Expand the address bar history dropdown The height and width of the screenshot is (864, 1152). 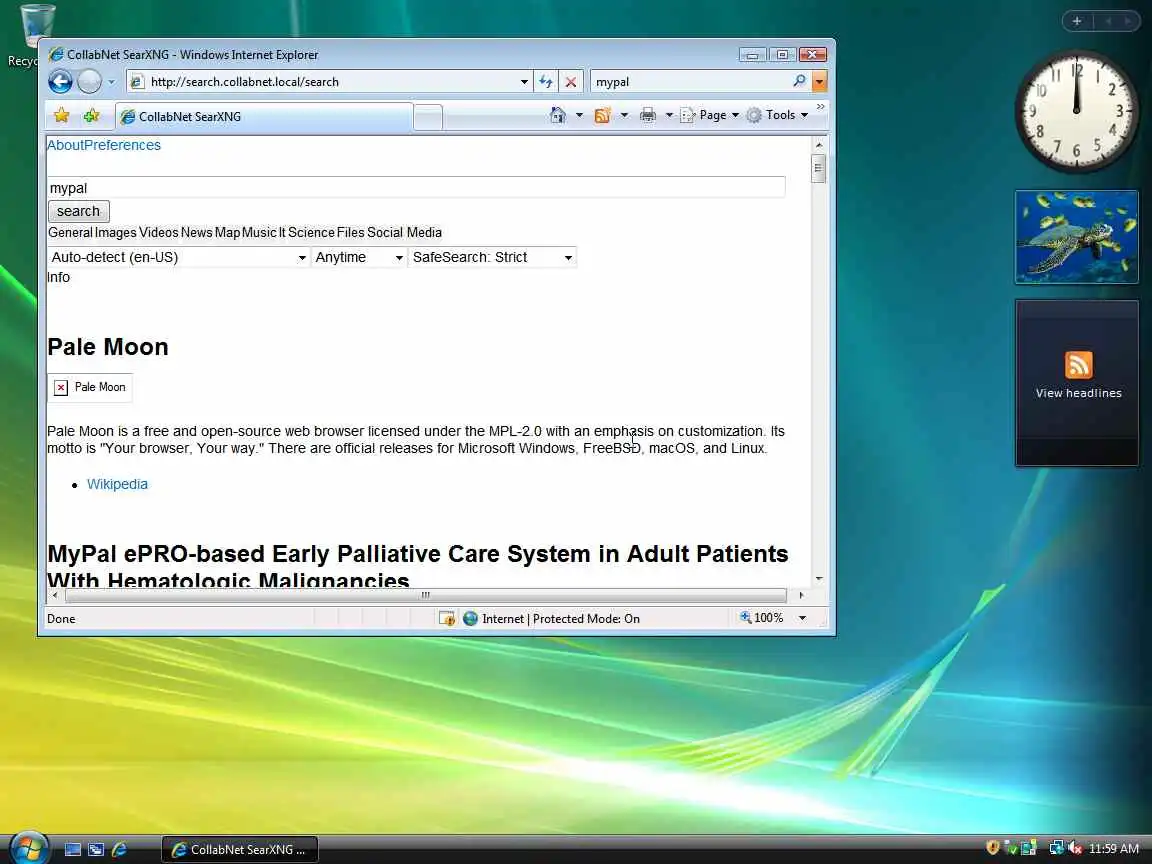point(524,82)
